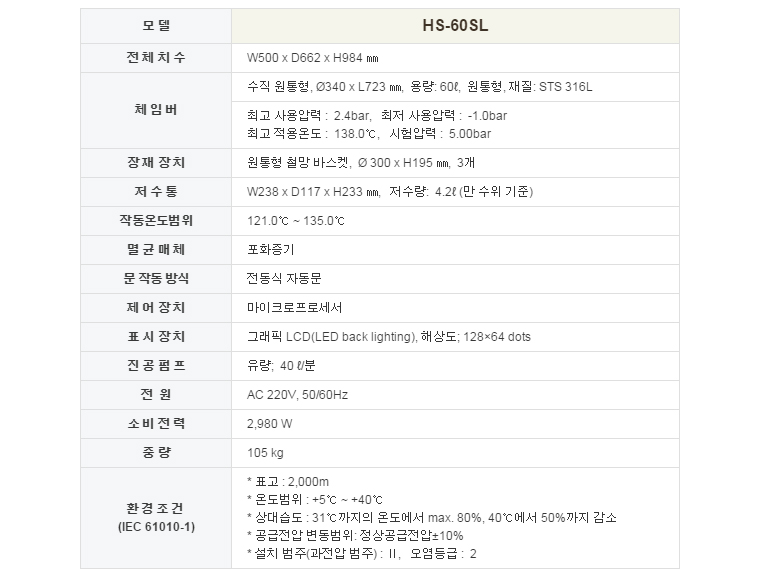Select the 환경조건 (IEC 61010-1) label
The image size is (760, 575).
[156, 517]
